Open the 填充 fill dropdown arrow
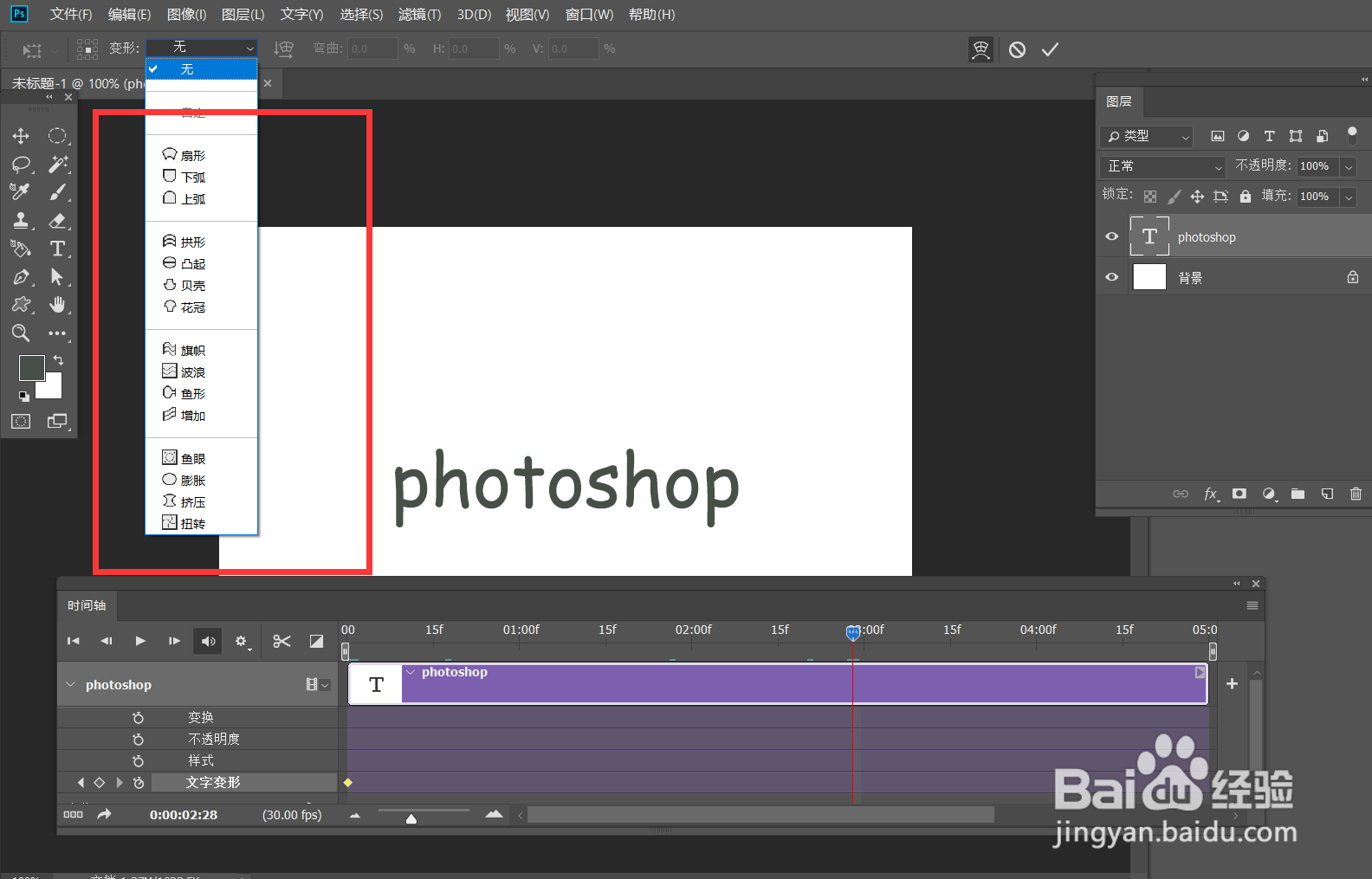The width and height of the screenshot is (1372, 879). pyautogui.click(x=1349, y=197)
